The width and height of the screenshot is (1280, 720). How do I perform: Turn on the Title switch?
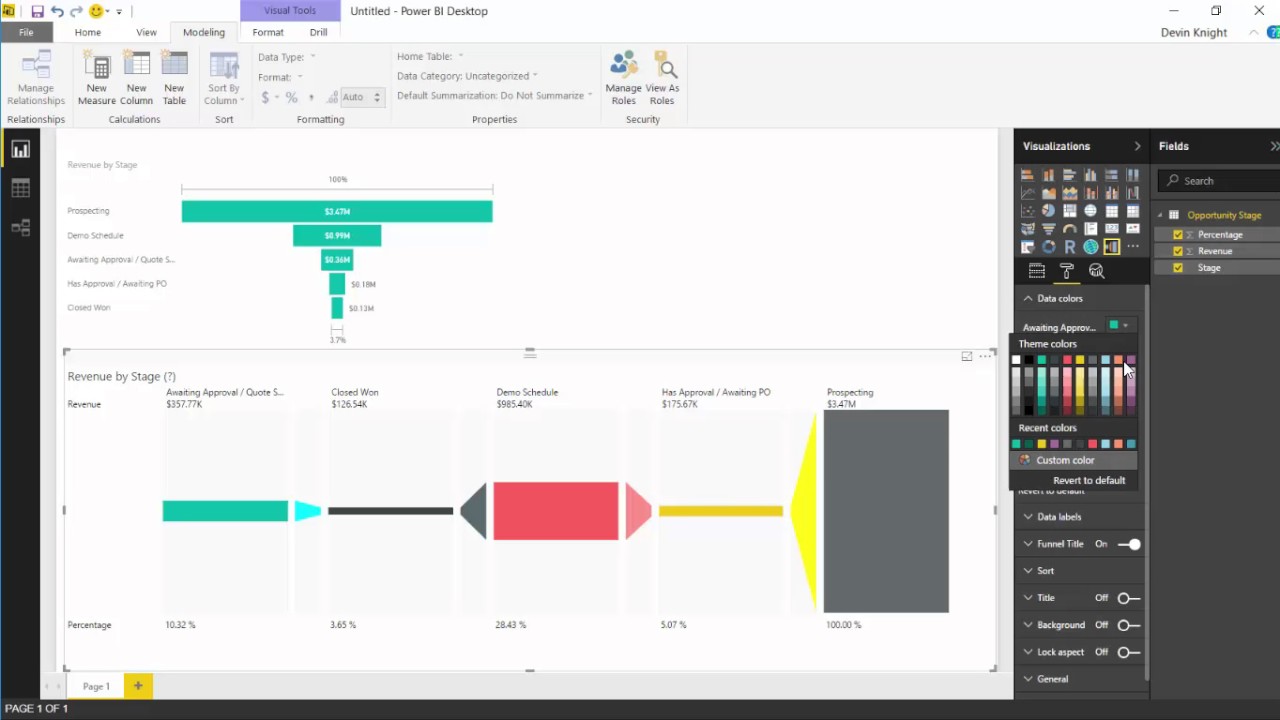pos(1129,598)
